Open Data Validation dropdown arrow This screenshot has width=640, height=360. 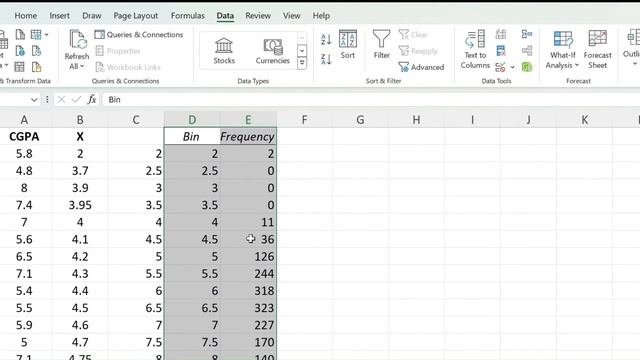[x=513, y=67]
